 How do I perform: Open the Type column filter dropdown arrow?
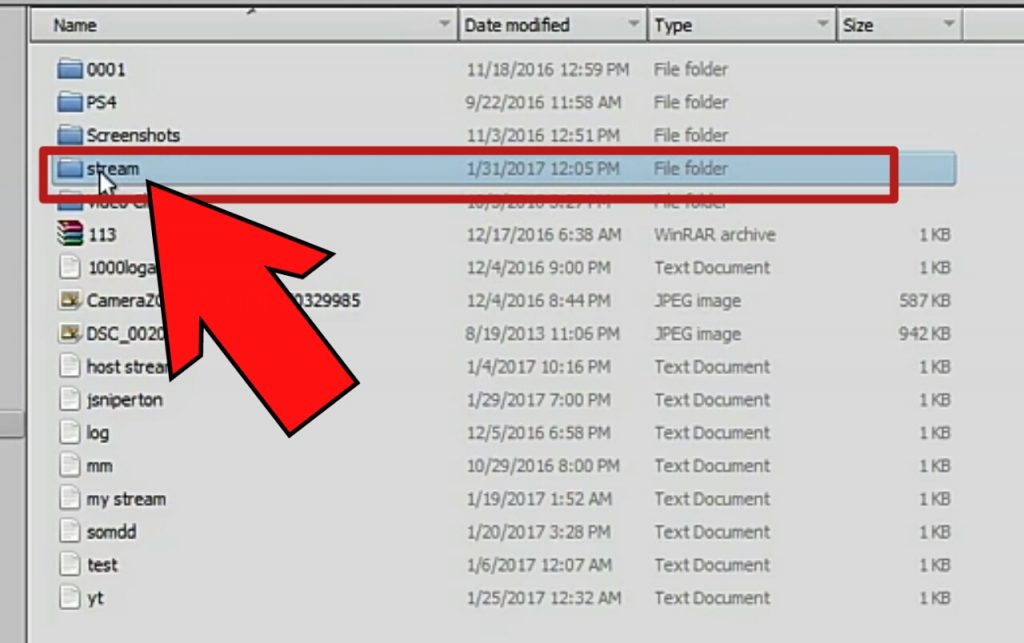tap(823, 25)
